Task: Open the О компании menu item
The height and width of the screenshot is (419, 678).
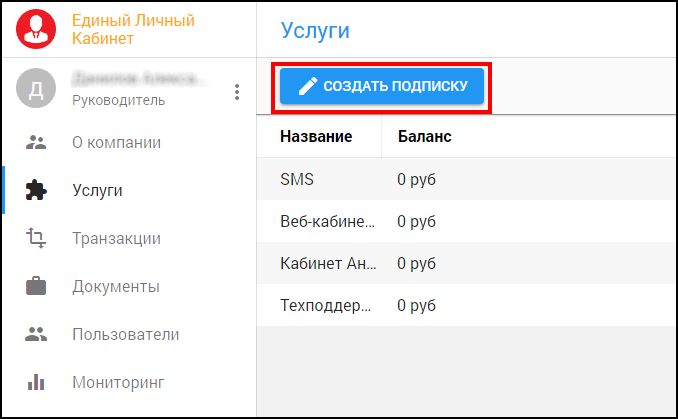Action: 116,142
